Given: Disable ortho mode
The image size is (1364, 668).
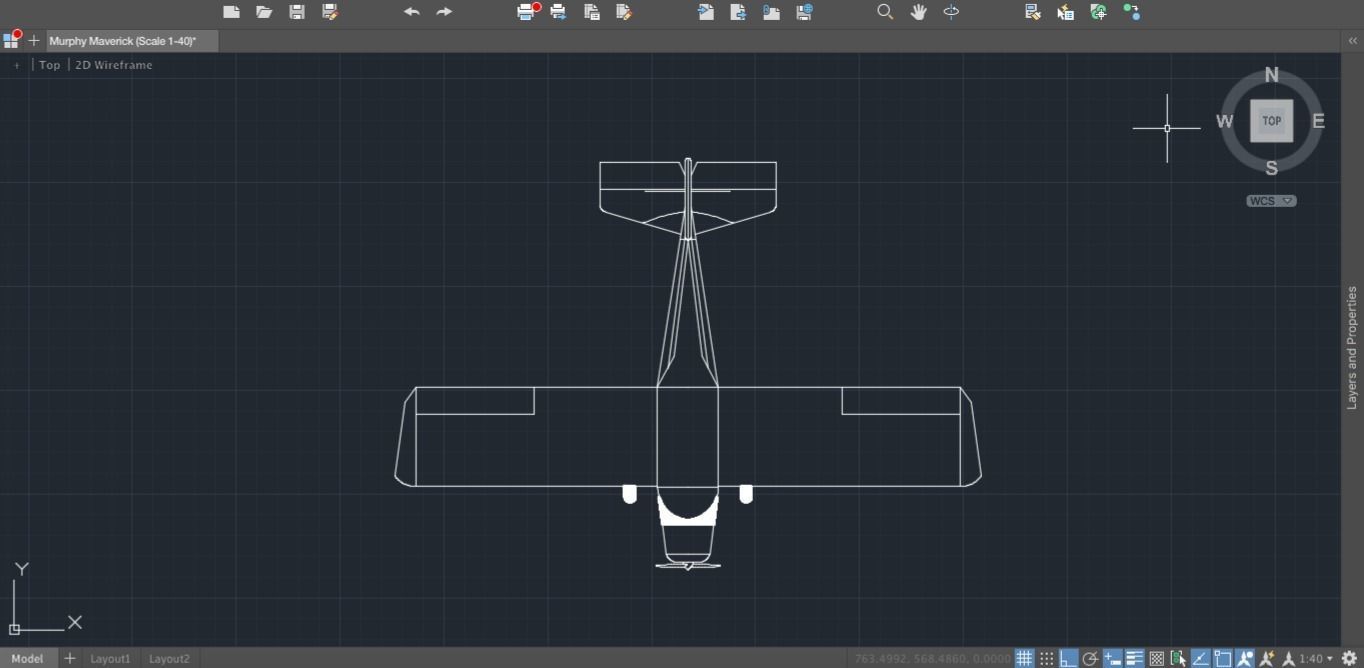Looking at the screenshot, I should 1066,658.
